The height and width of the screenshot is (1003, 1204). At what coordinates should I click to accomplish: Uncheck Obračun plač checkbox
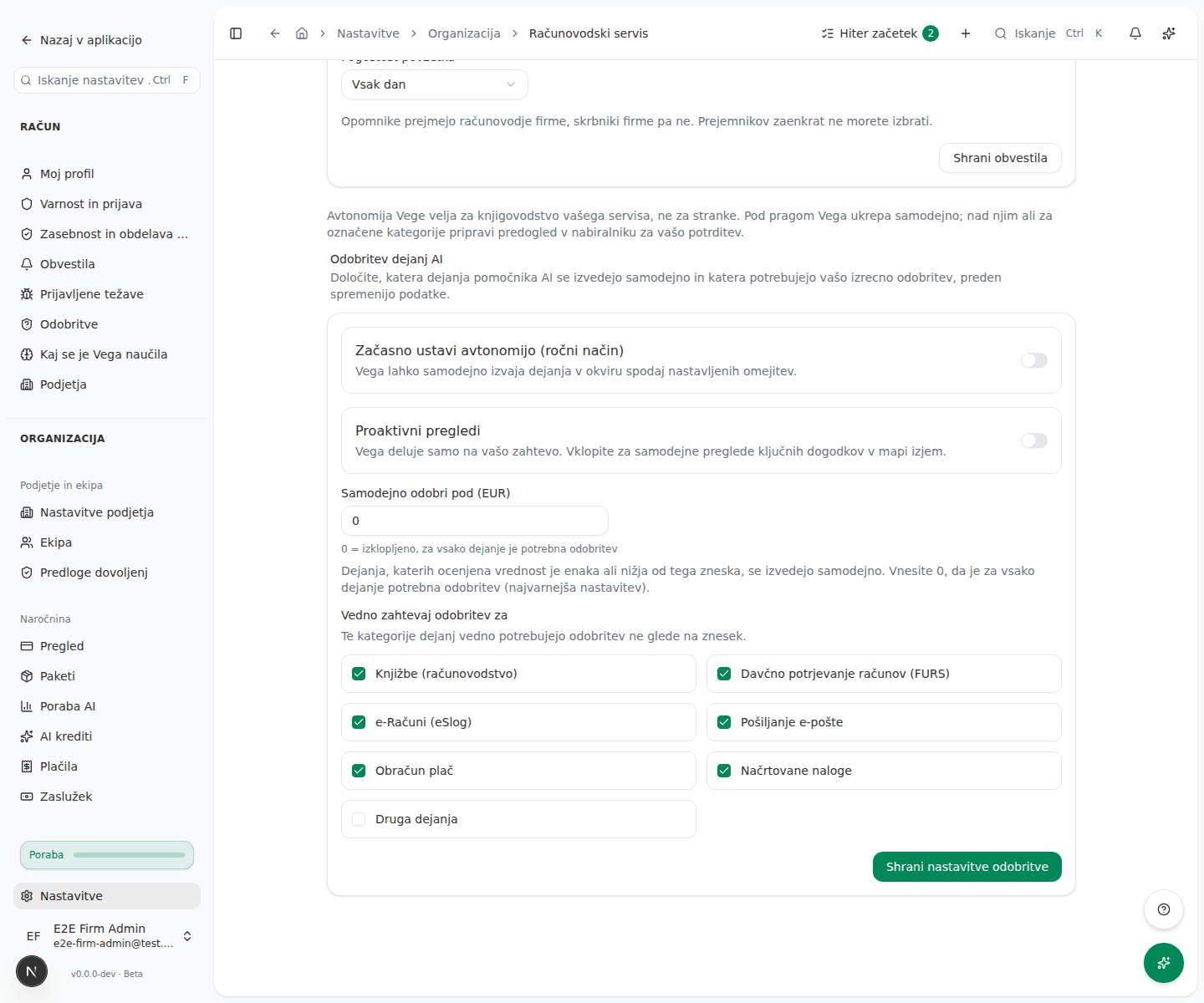click(x=359, y=771)
